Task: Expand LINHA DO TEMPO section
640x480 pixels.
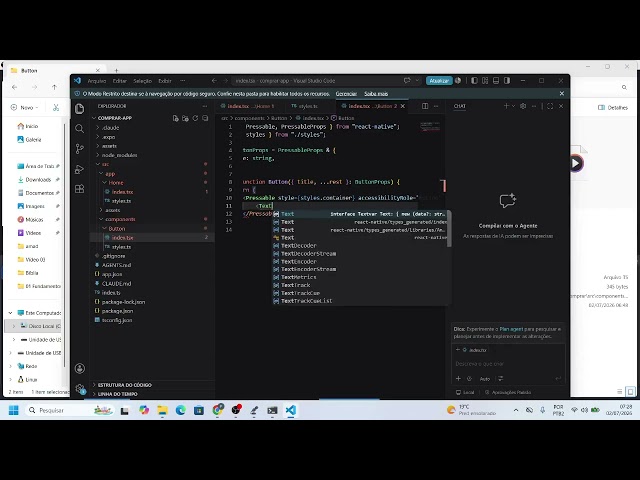Action: [x=117, y=394]
